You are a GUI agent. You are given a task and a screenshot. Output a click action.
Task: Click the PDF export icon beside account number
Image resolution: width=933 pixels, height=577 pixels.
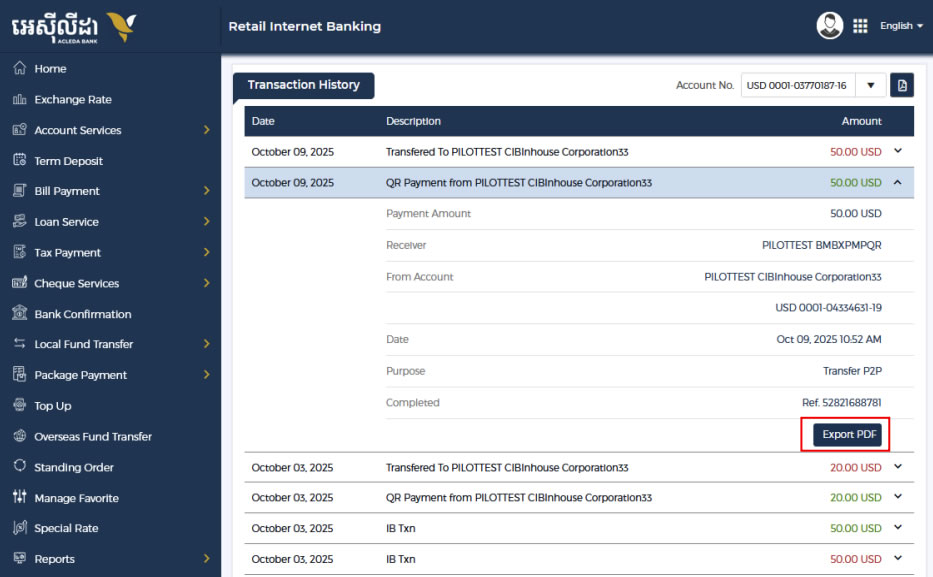[x=902, y=86]
